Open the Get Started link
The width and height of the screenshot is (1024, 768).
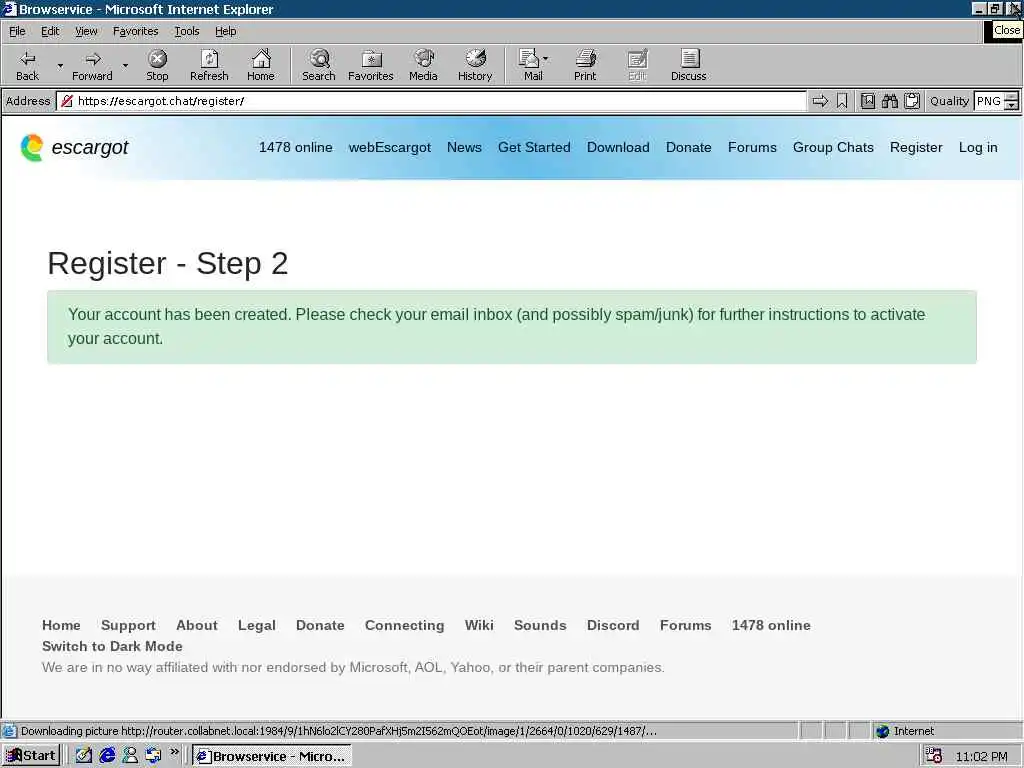(534, 148)
